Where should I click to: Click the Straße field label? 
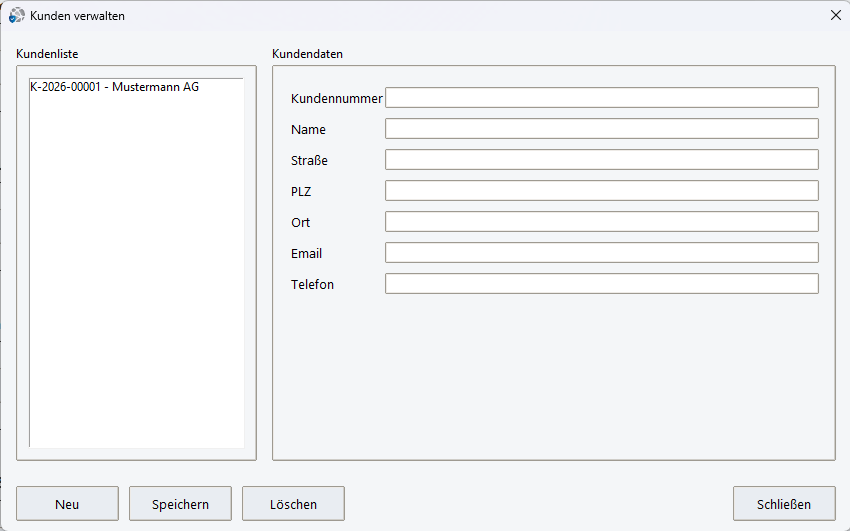309,160
